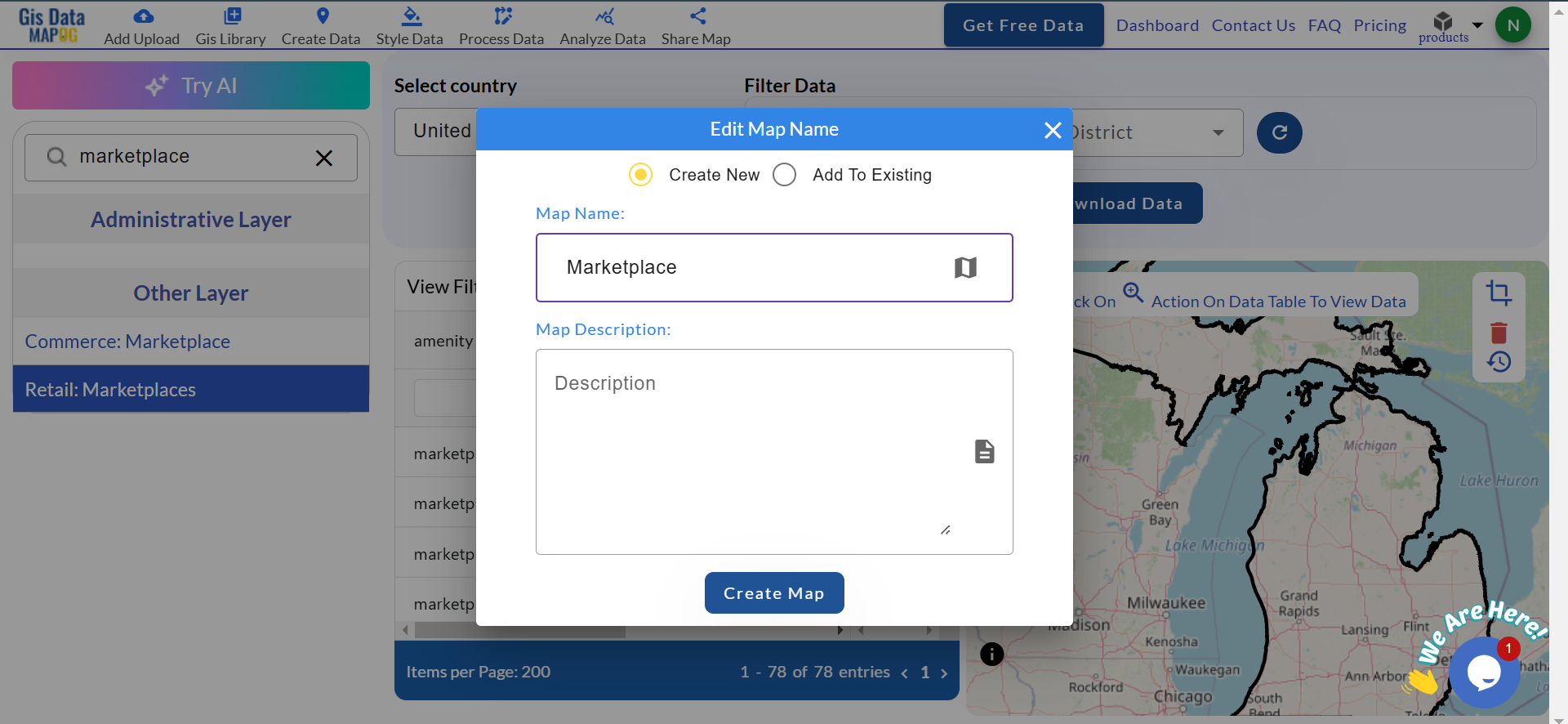Open Pricing page

click(1379, 25)
